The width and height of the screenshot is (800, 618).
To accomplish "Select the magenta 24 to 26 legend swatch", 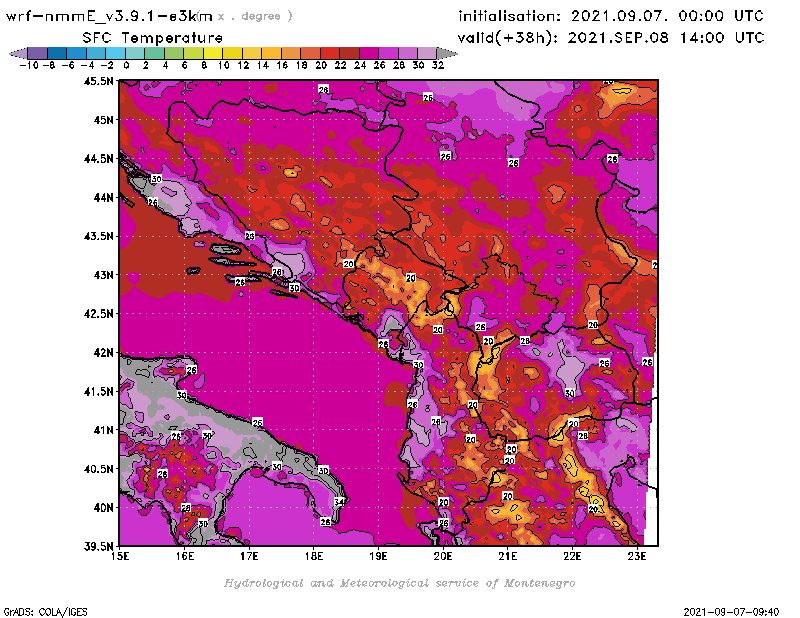I will point(369,53).
